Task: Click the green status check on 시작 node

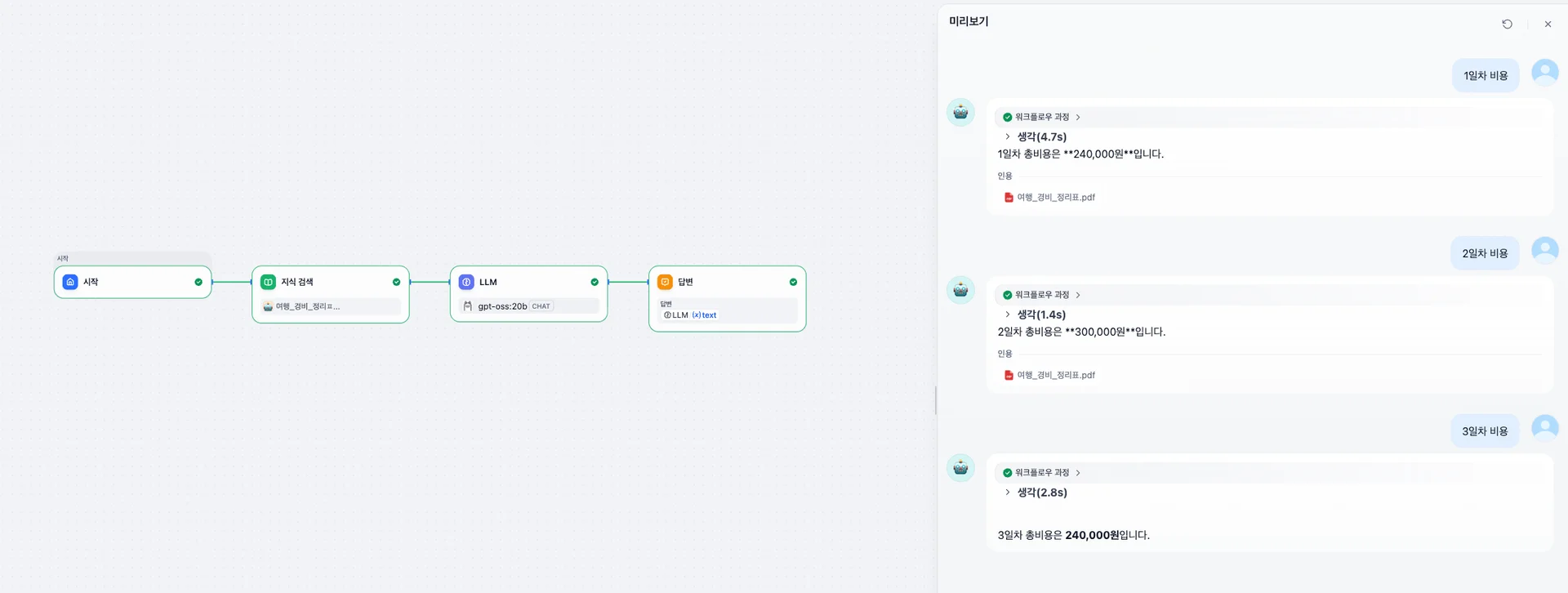Action: [x=198, y=282]
